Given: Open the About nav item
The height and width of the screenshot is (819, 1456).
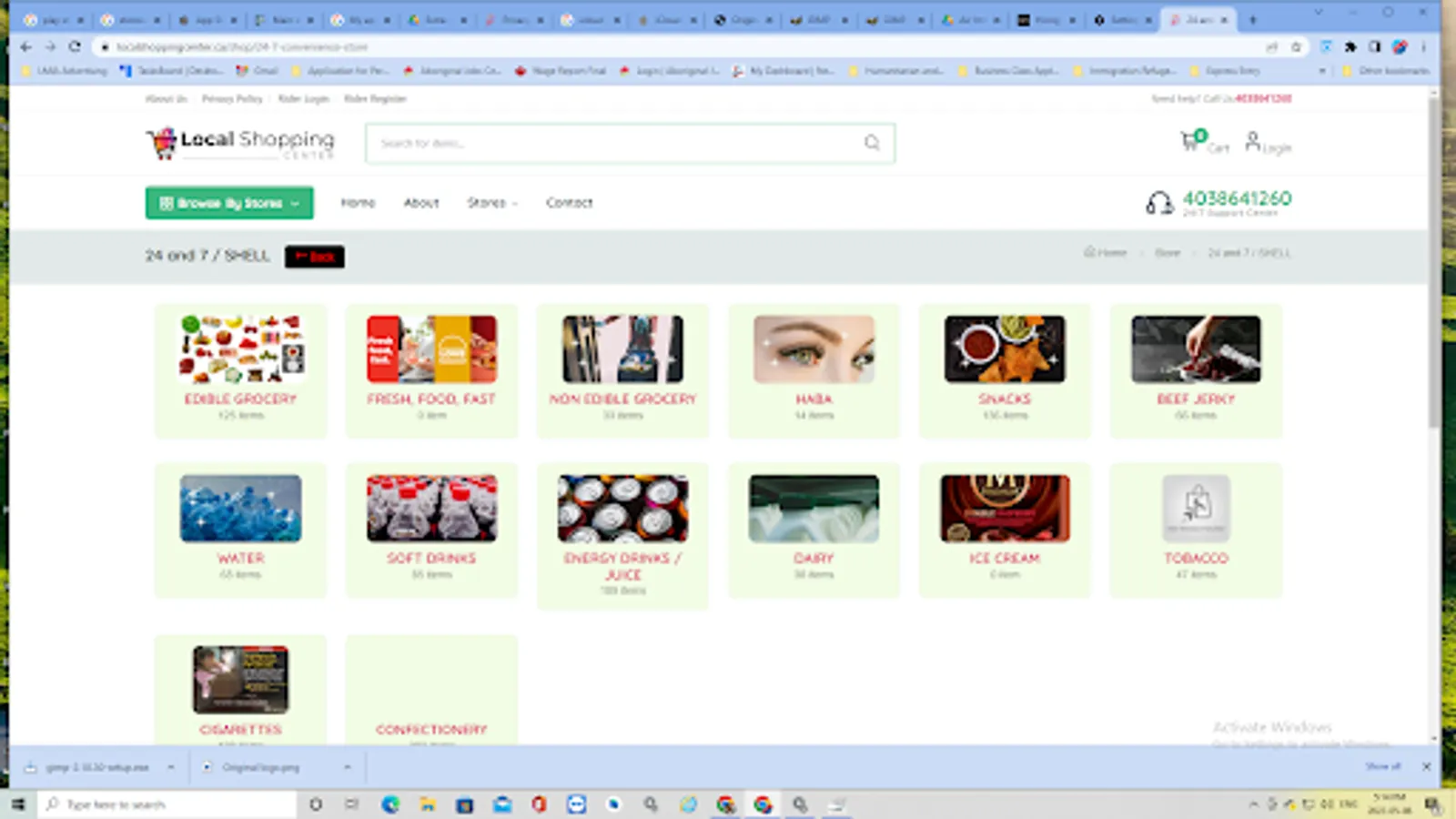Looking at the screenshot, I should coord(421,203).
